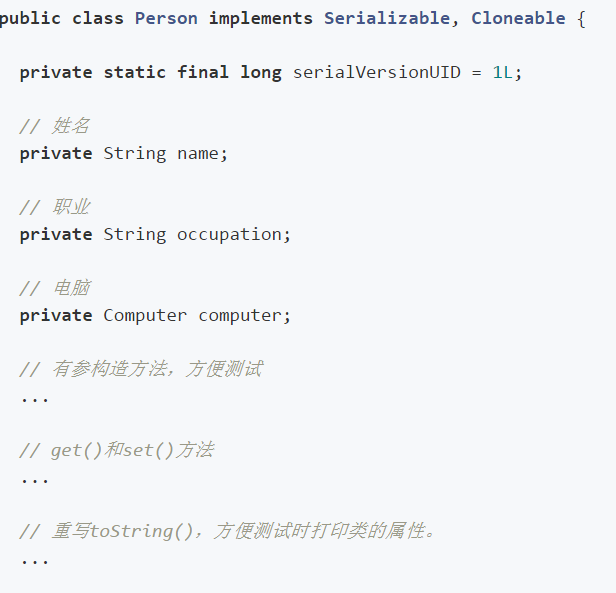616x593 pixels.
Task: Click the ellipsis below the toString comment
Action: click(x=34, y=560)
